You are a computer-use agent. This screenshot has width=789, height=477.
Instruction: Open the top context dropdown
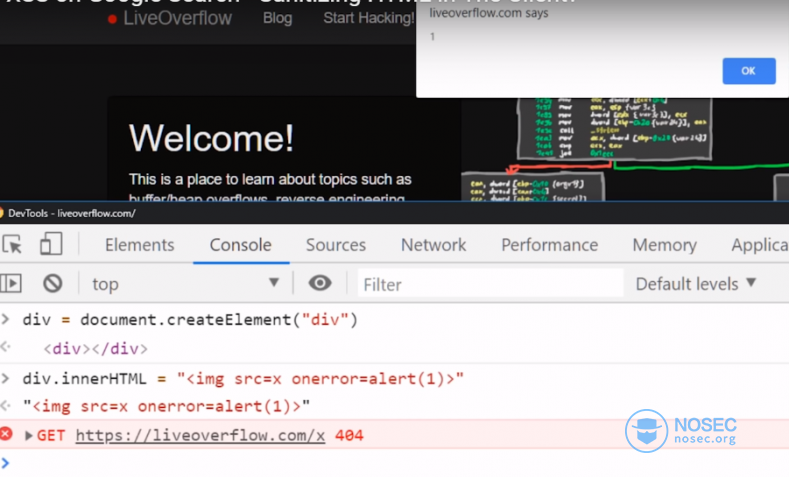click(185, 284)
